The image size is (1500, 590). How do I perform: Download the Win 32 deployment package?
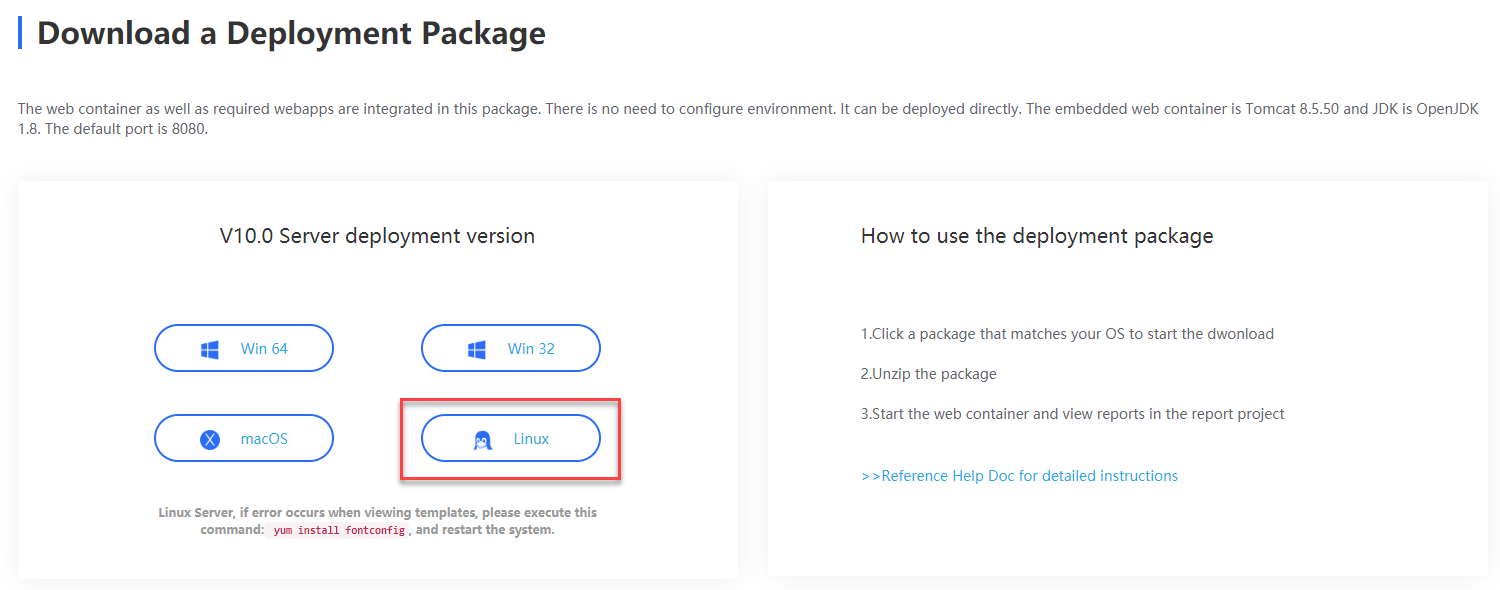(x=510, y=347)
